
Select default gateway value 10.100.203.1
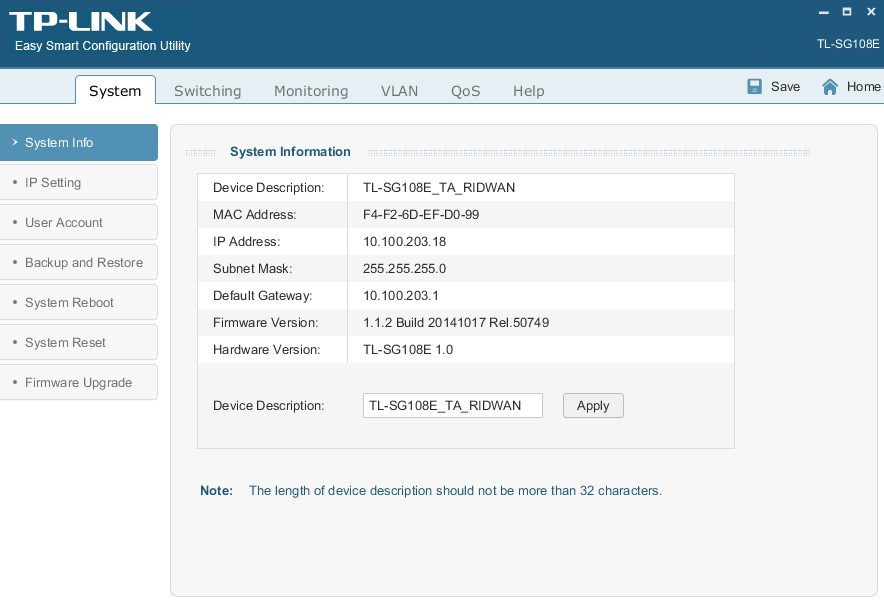click(401, 296)
